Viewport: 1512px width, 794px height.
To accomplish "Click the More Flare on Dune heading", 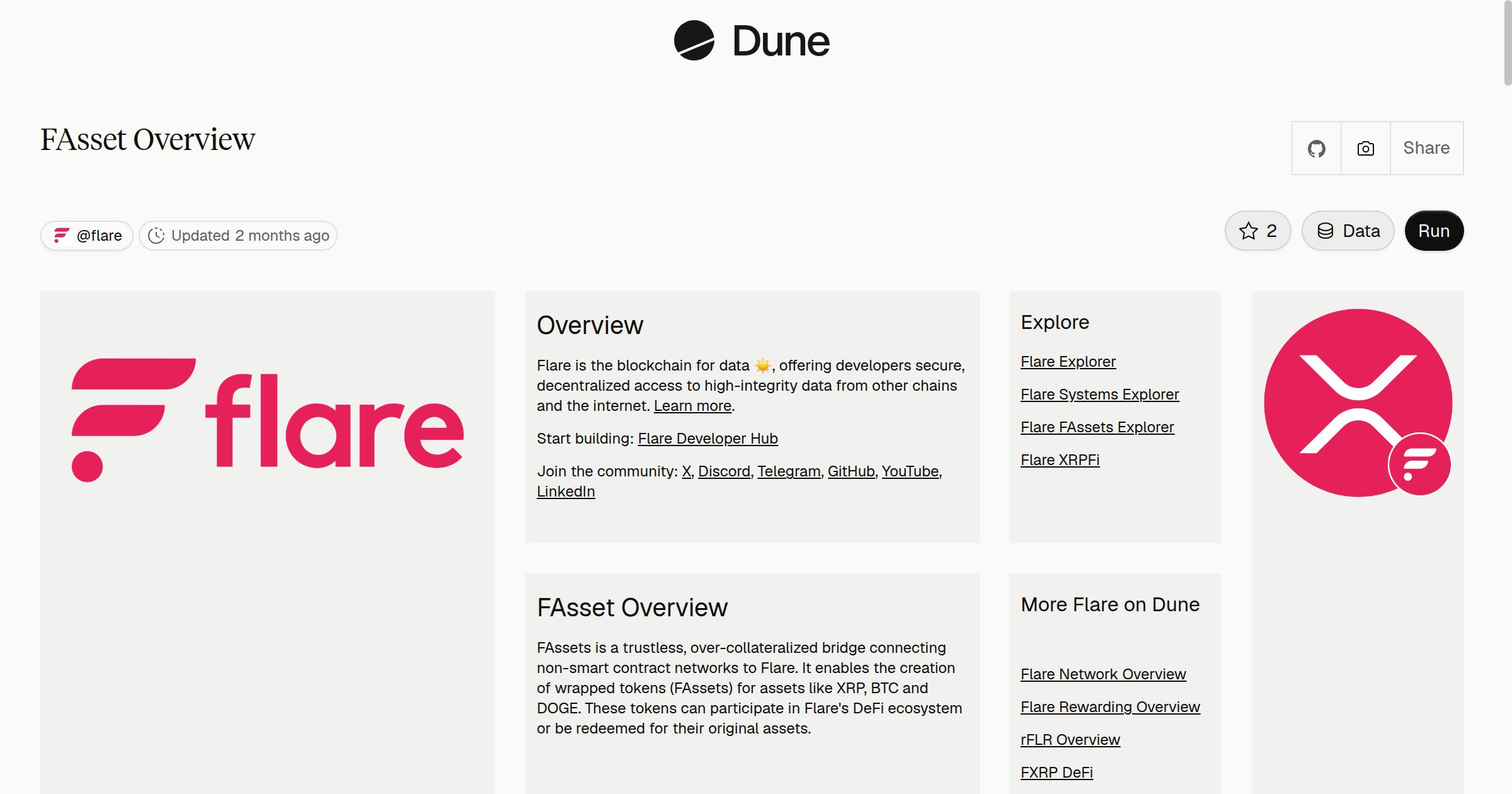I will pos(1110,604).
